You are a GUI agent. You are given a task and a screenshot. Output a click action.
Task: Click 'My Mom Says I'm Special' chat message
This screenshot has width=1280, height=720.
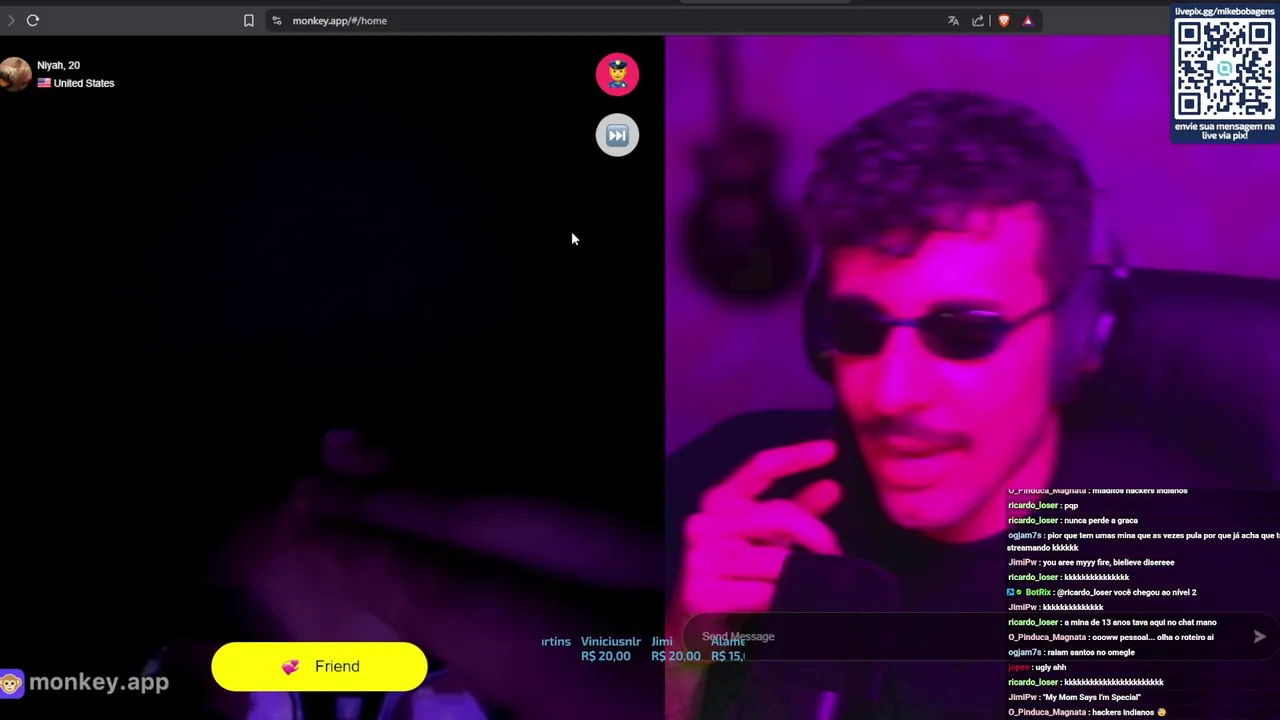[1074, 697]
